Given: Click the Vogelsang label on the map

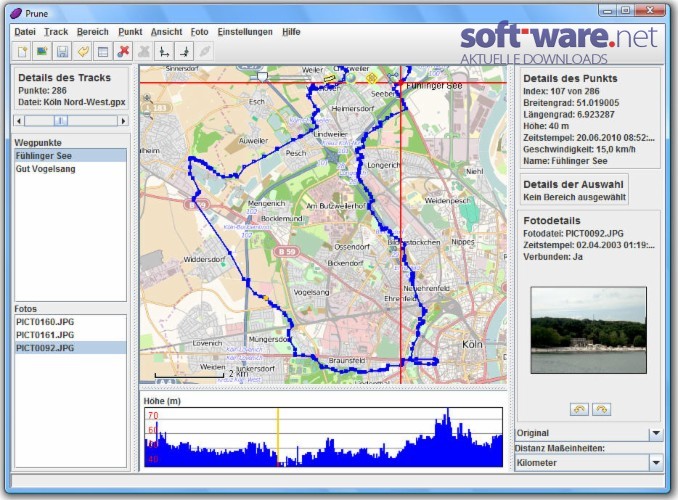Looking at the screenshot, I should tap(311, 292).
